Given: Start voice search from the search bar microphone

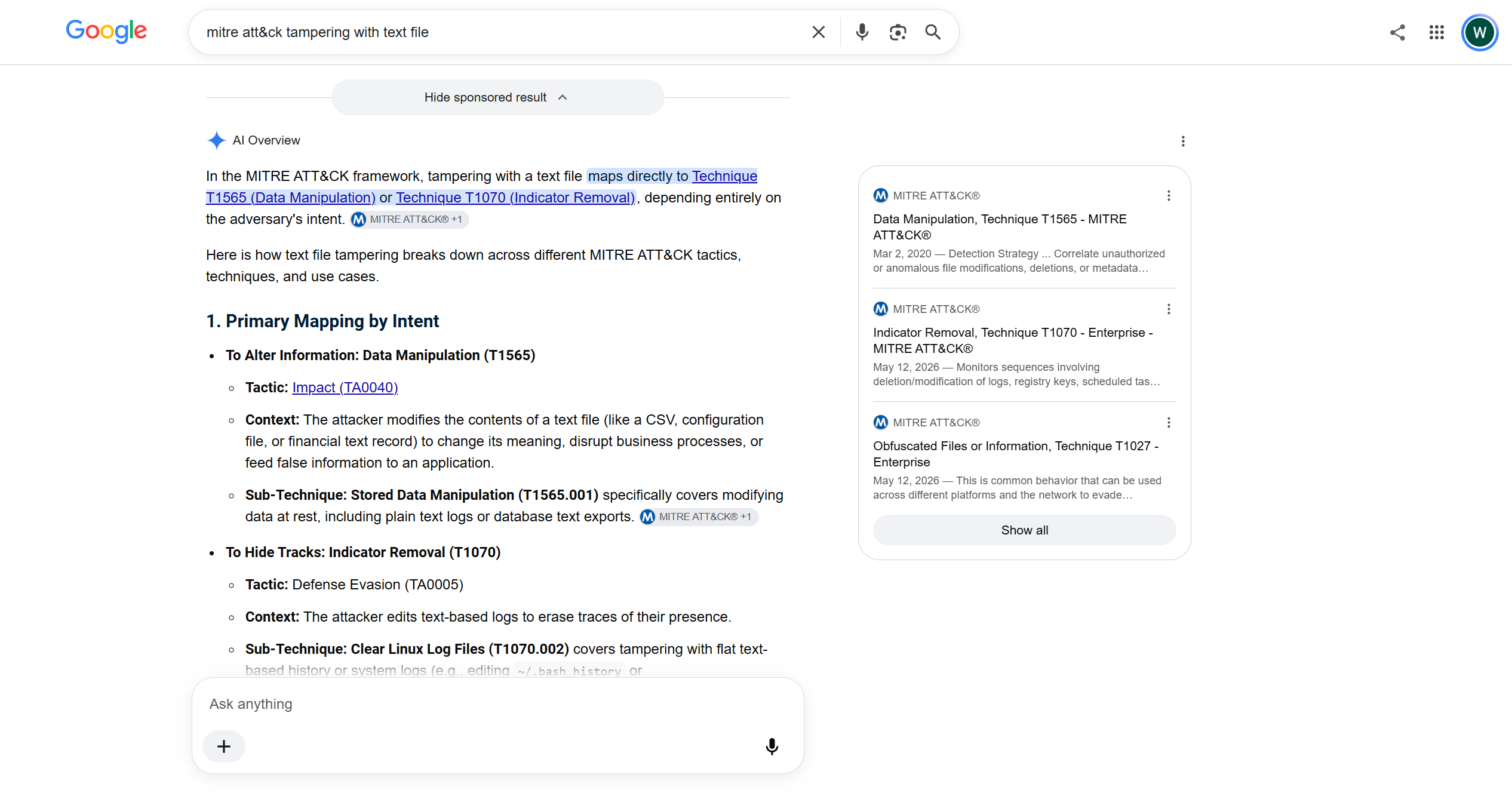Looking at the screenshot, I should (862, 32).
